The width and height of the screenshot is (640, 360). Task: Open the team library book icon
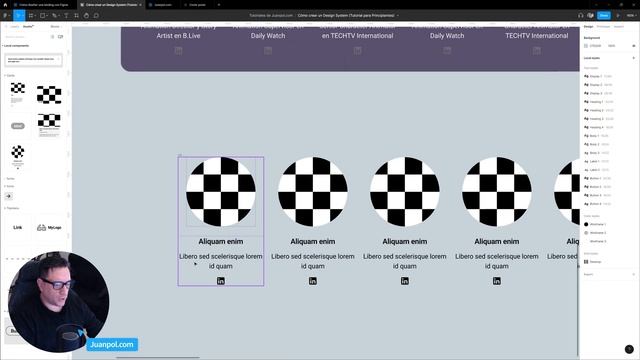[60, 37]
